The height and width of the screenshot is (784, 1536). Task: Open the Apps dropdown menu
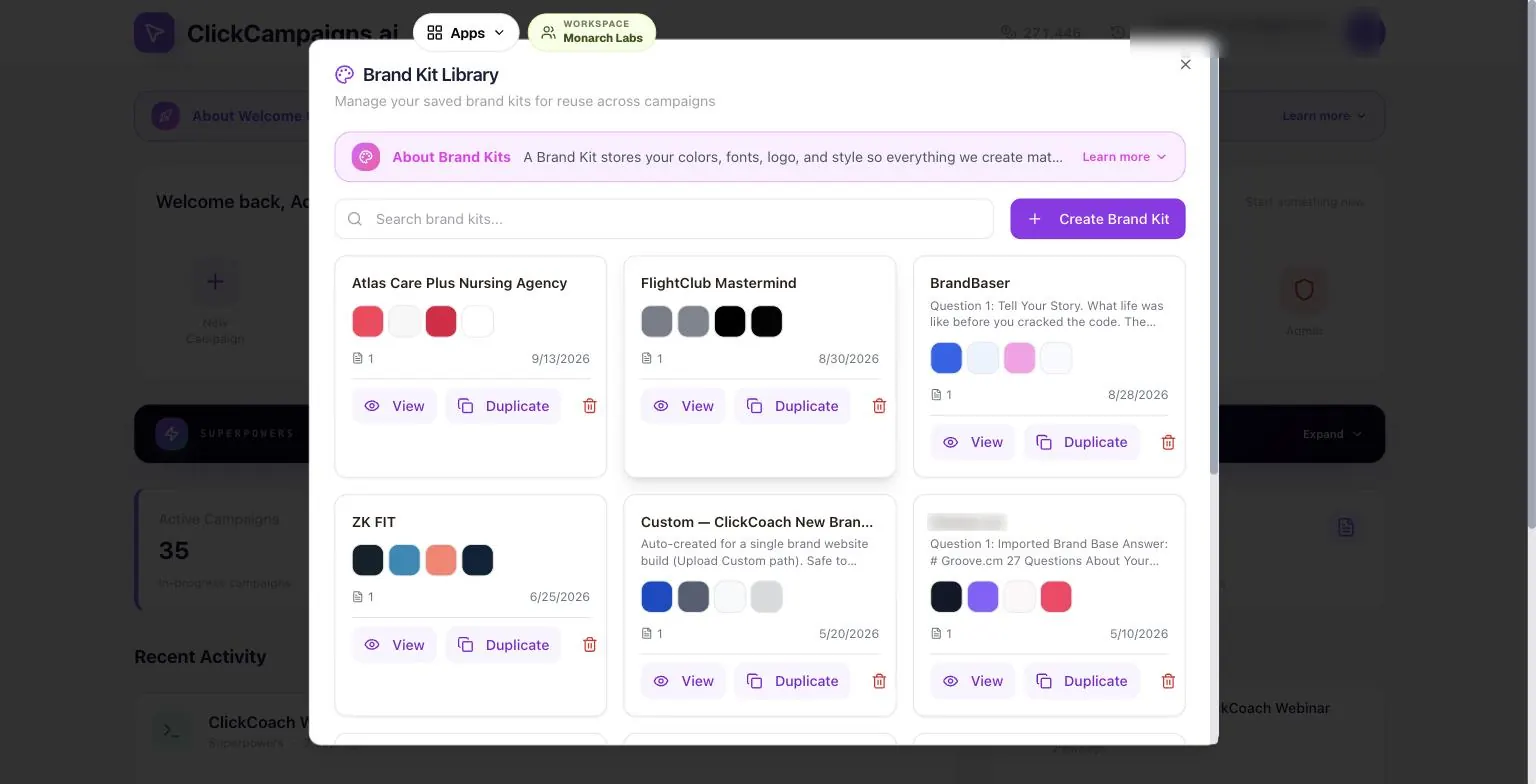click(x=466, y=33)
